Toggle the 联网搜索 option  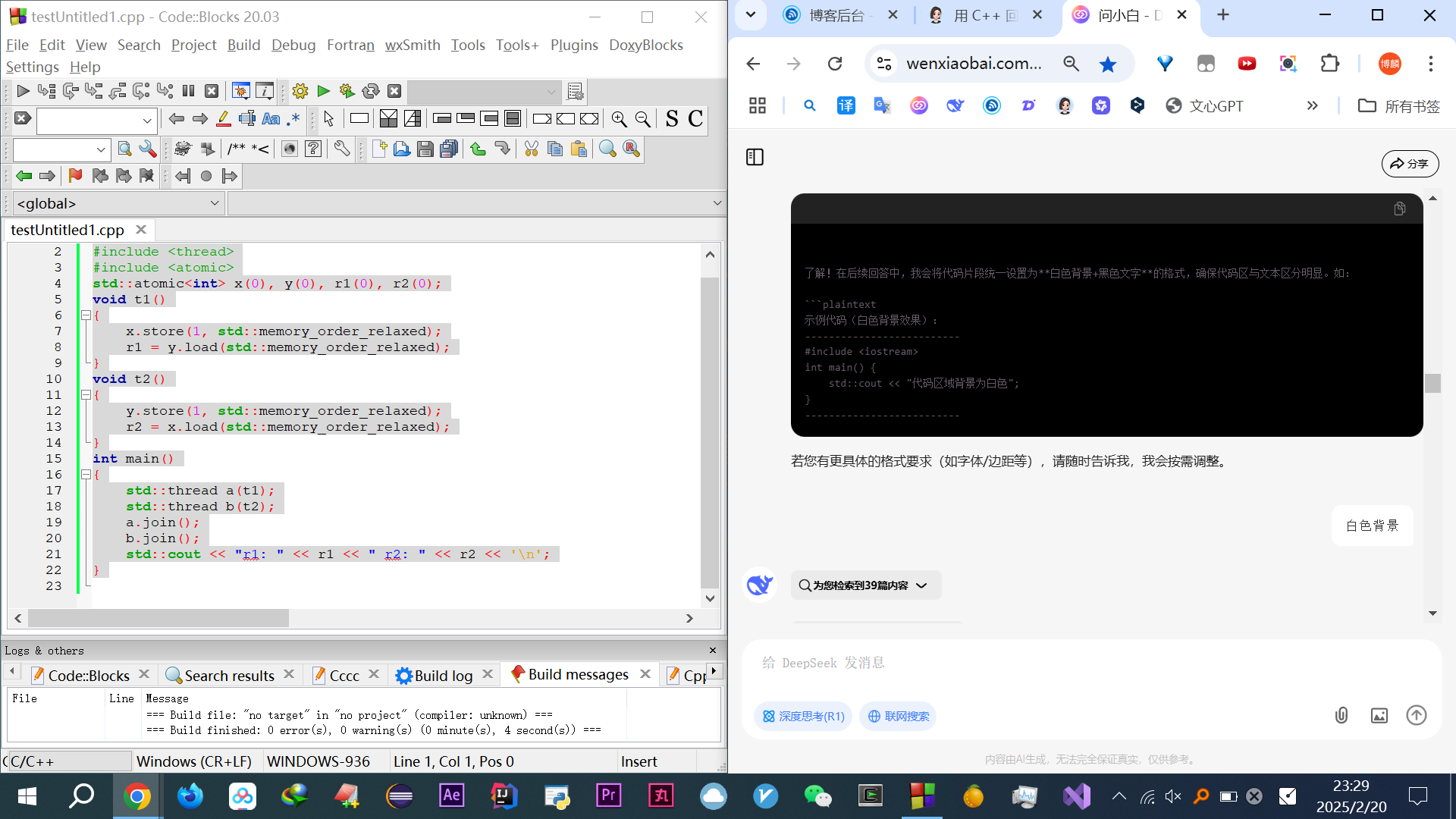(x=898, y=717)
